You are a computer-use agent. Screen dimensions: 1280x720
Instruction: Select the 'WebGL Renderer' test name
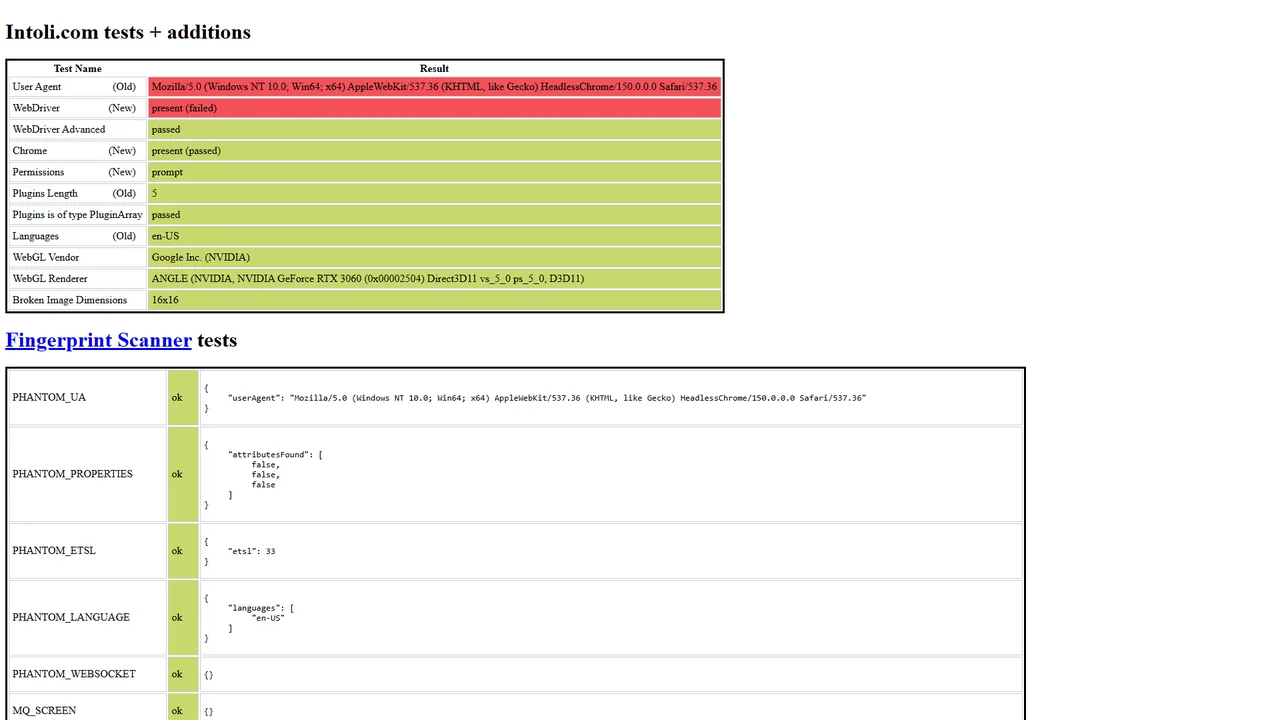[x=50, y=279]
